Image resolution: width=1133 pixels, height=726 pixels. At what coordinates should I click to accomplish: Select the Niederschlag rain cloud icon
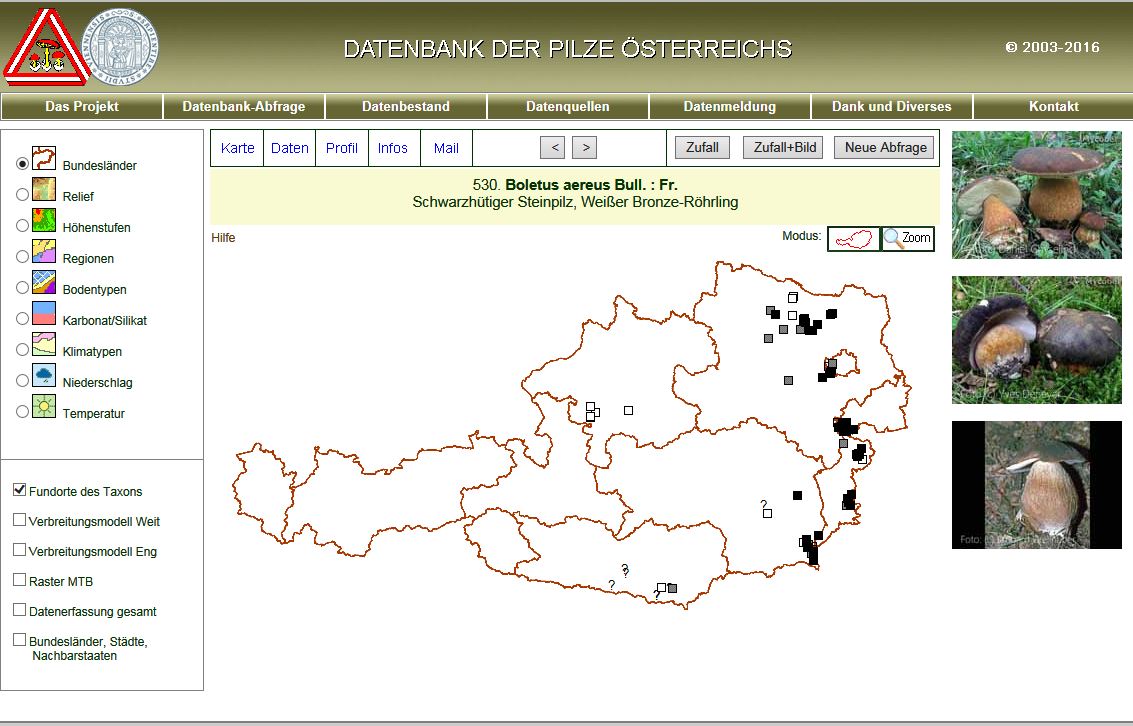44,375
